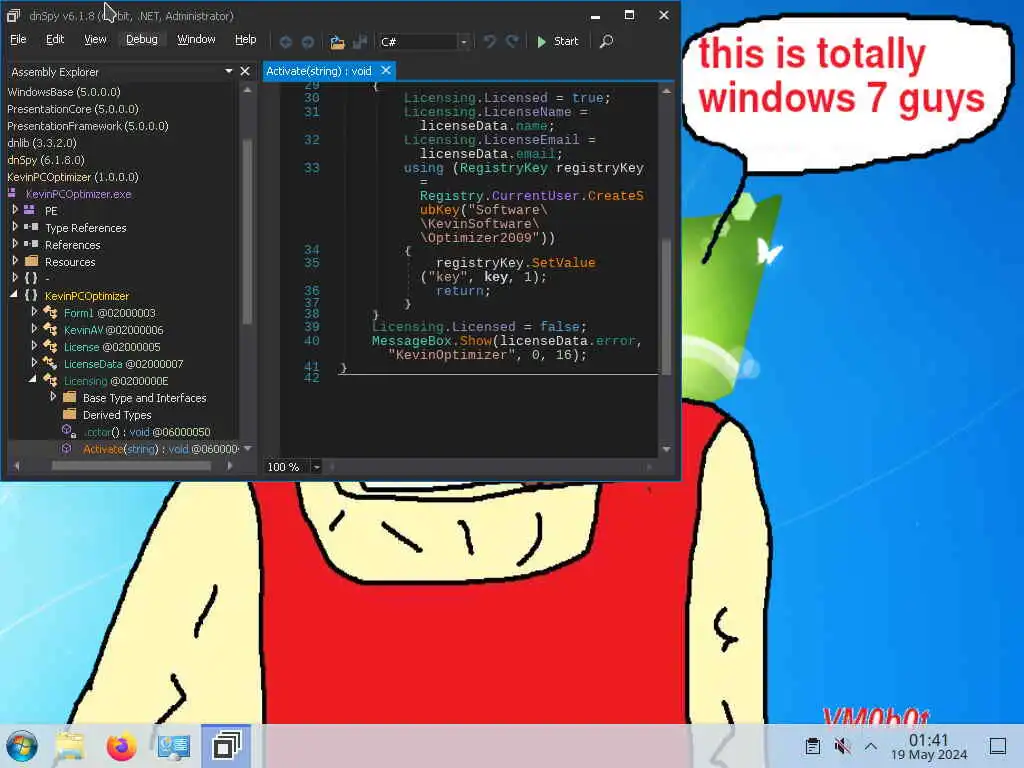The width and height of the screenshot is (1024, 768).
Task: Click the Undo toolbar icon
Action: coord(489,41)
